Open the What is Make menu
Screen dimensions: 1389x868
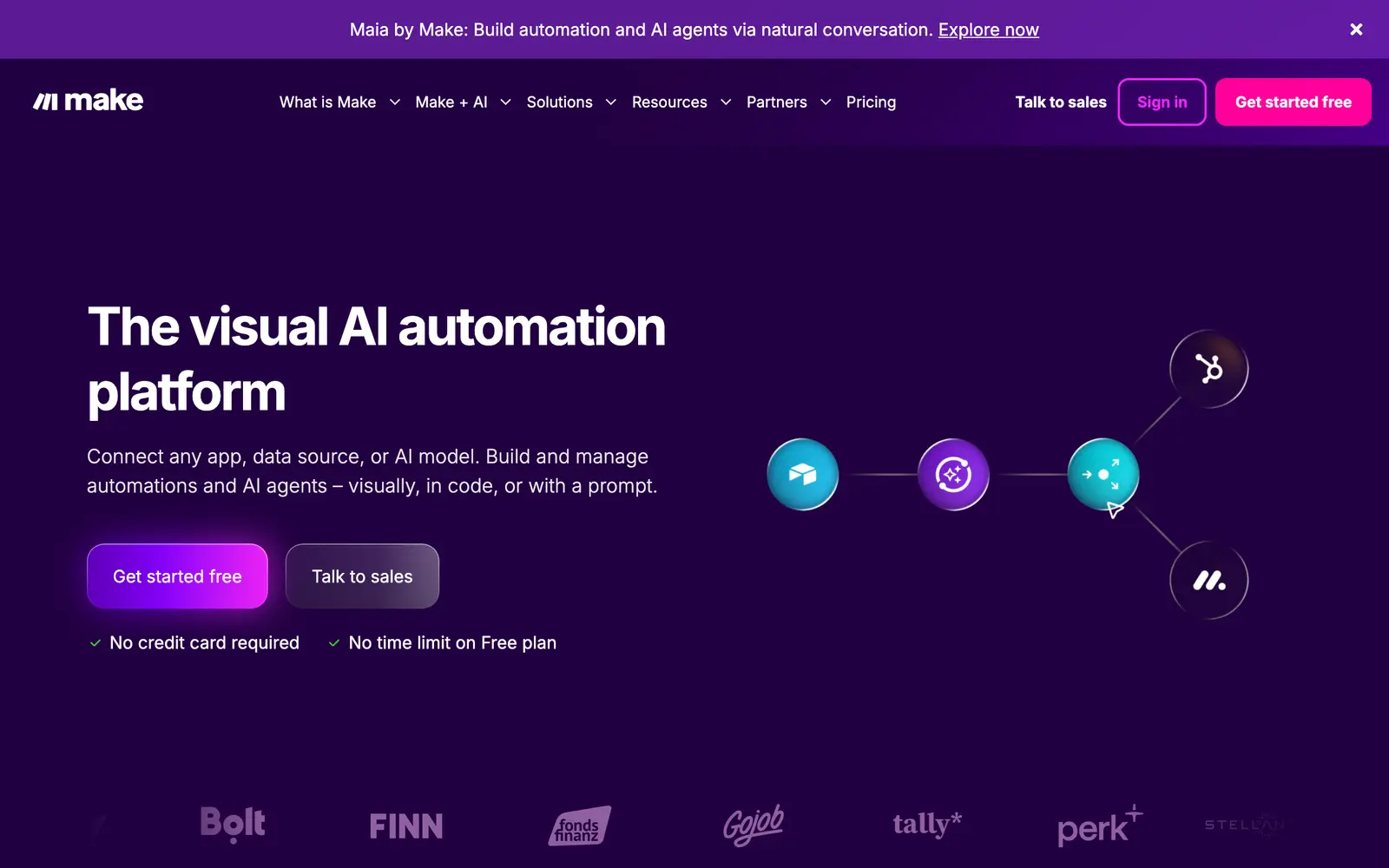tap(327, 102)
